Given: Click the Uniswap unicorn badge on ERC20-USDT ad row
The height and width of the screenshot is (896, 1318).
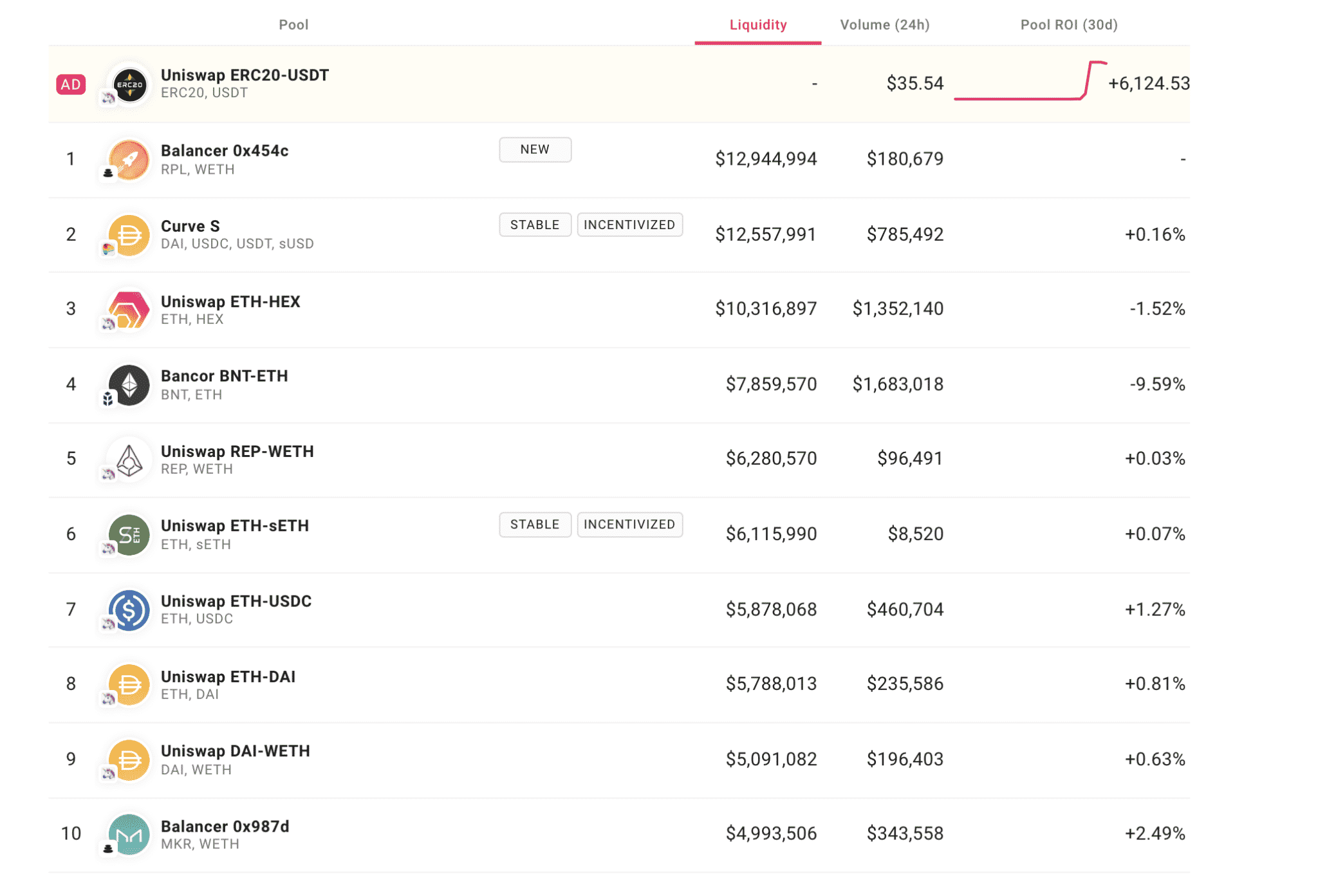Looking at the screenshot, I should coord(108,98).
